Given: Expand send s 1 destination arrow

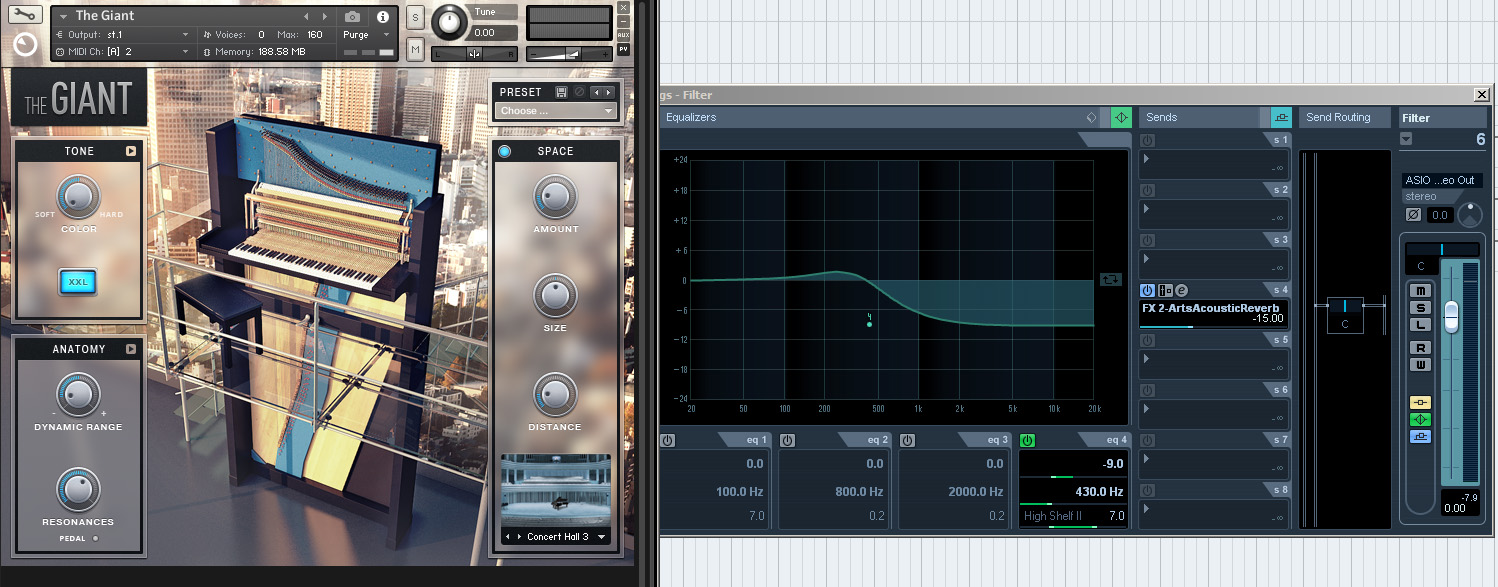Looking at the screenshot, I should tap(1146, 158).
